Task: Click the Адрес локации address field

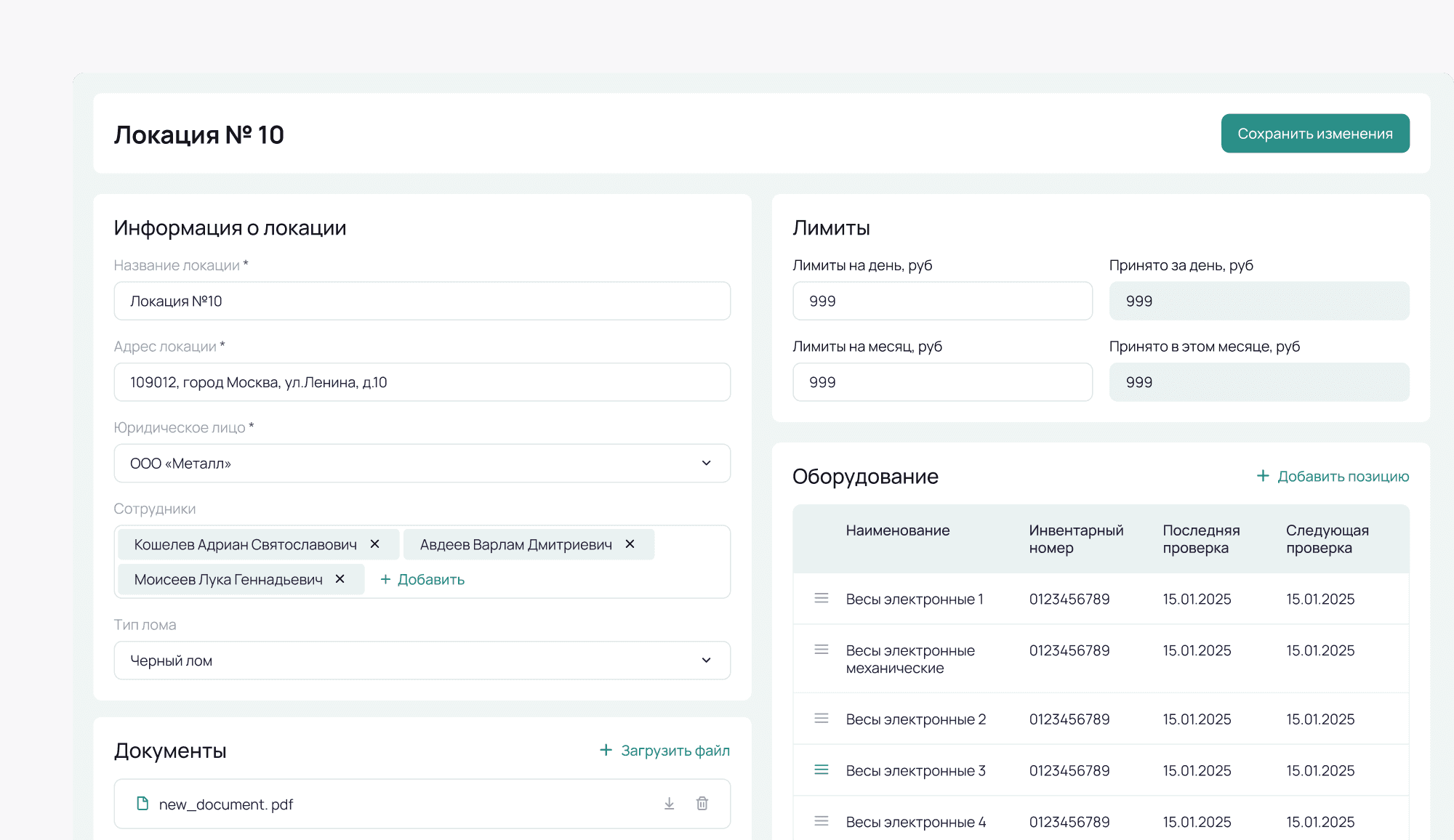Action: [422, 382]
